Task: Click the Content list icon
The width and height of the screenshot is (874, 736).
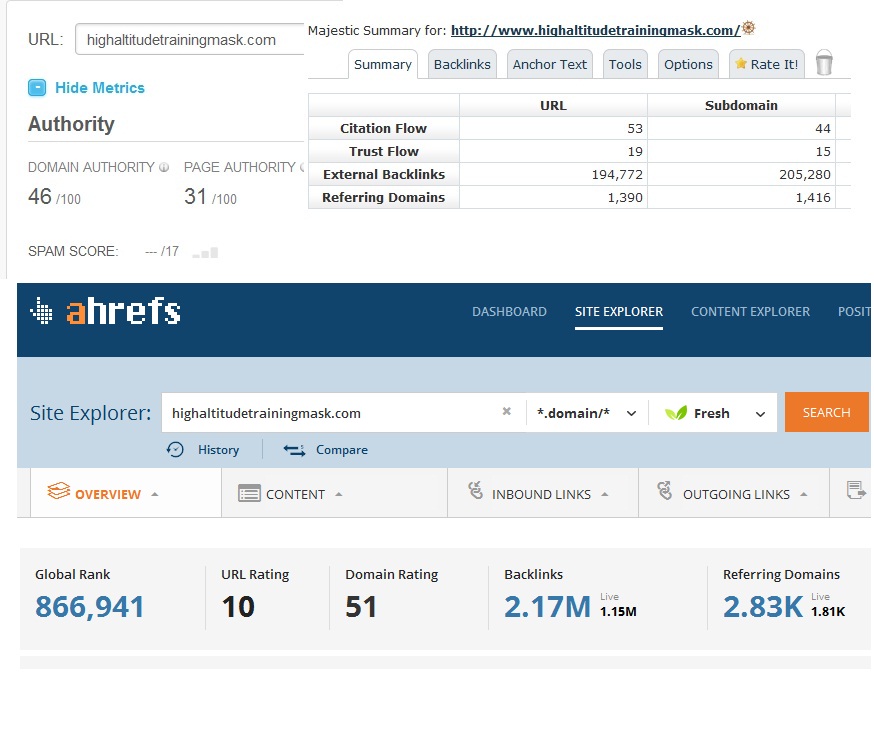Action: [249, 493]
